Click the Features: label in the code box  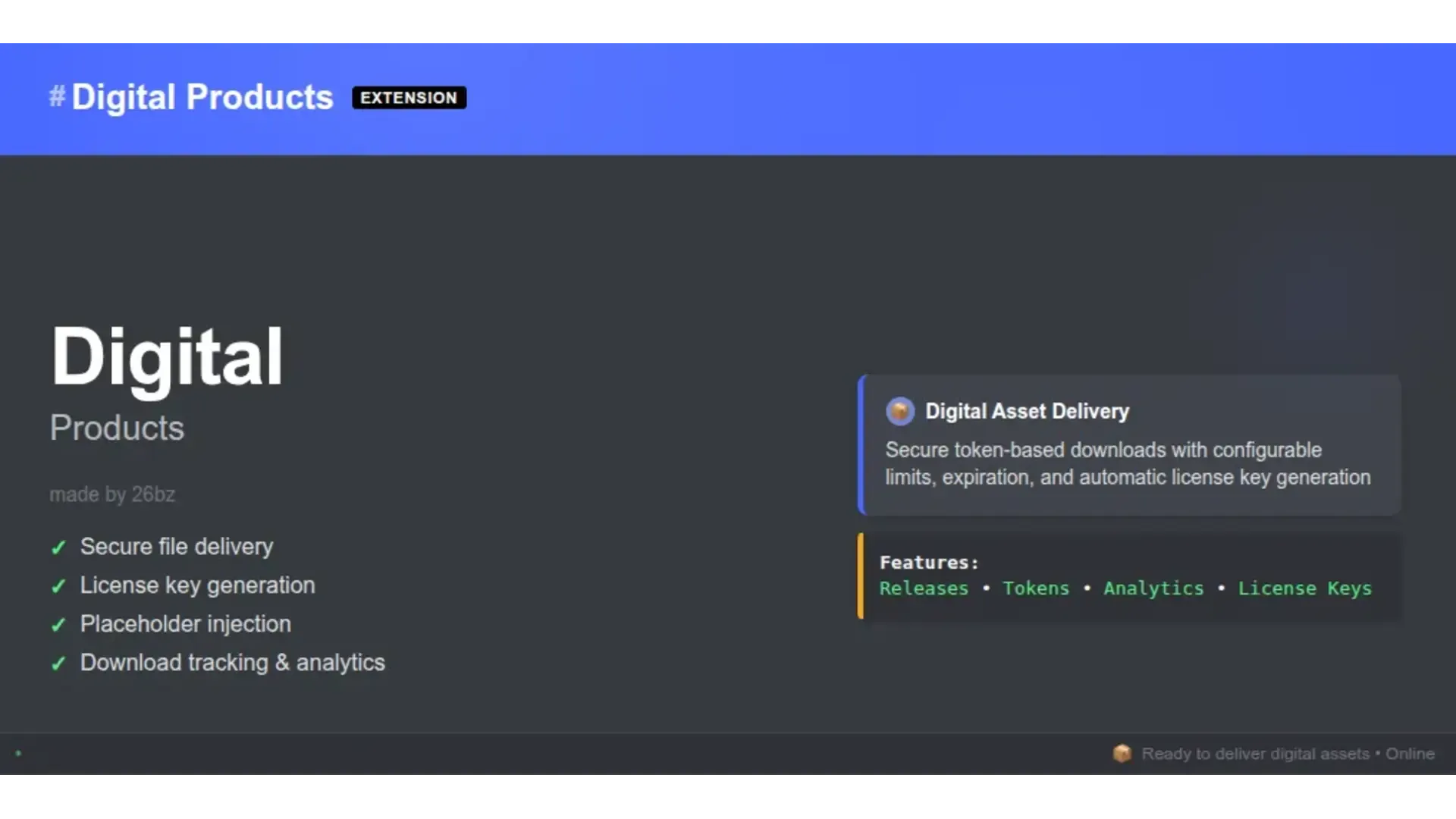point(929,563)
